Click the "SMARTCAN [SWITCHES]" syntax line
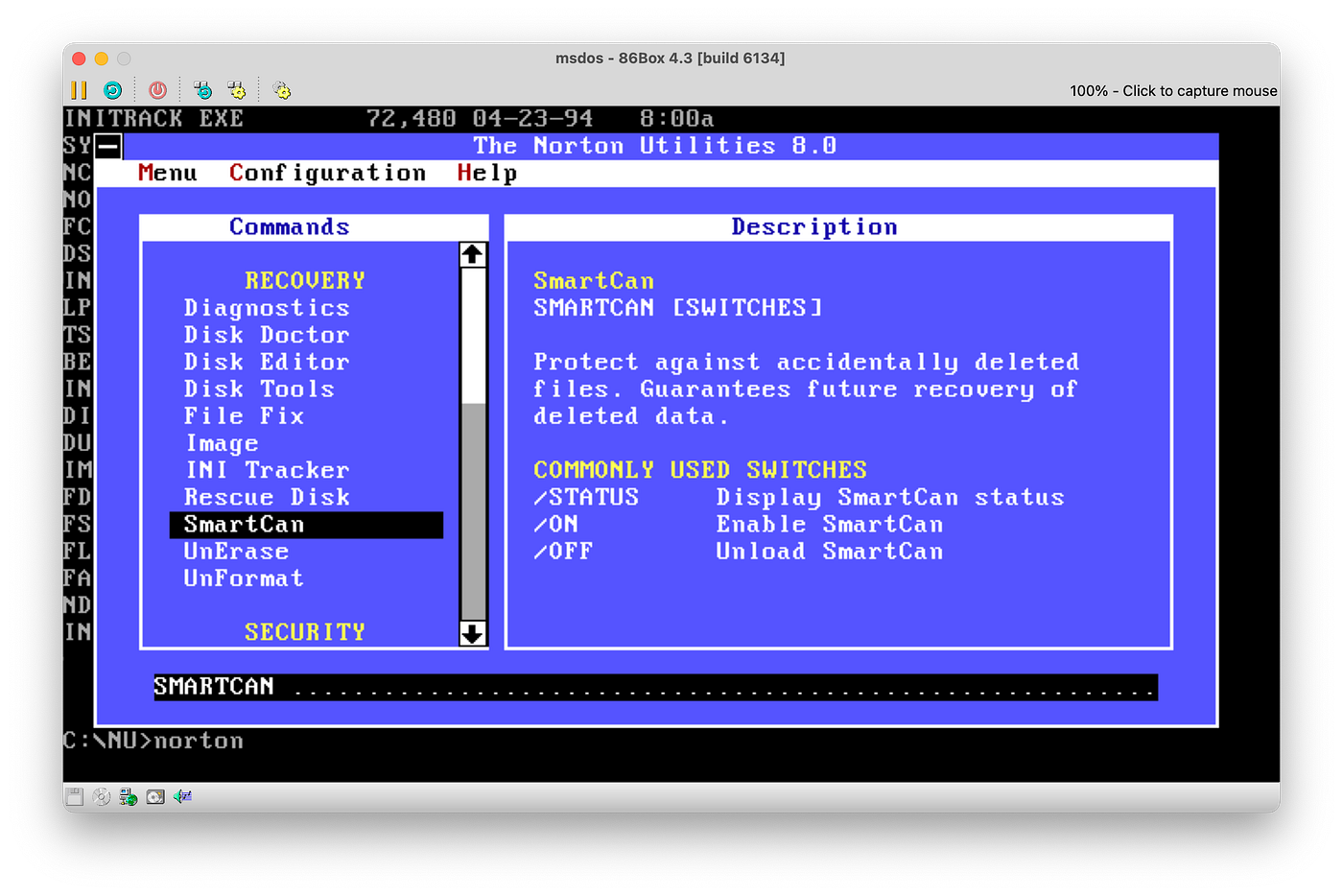Viewport: 1343px width, 896px height. pyautogui.click(x=678, y=308)
